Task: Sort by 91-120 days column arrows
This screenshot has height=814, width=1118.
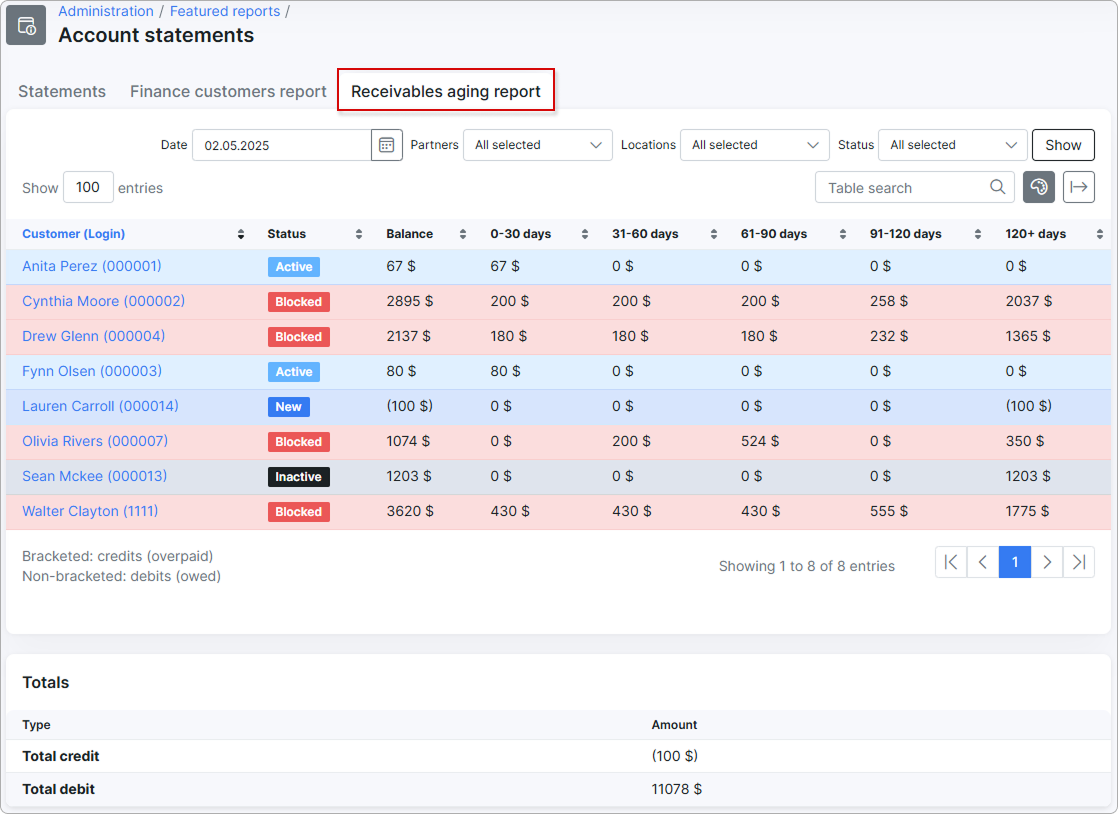Action: pyautogui.click(x=978, y=235)
